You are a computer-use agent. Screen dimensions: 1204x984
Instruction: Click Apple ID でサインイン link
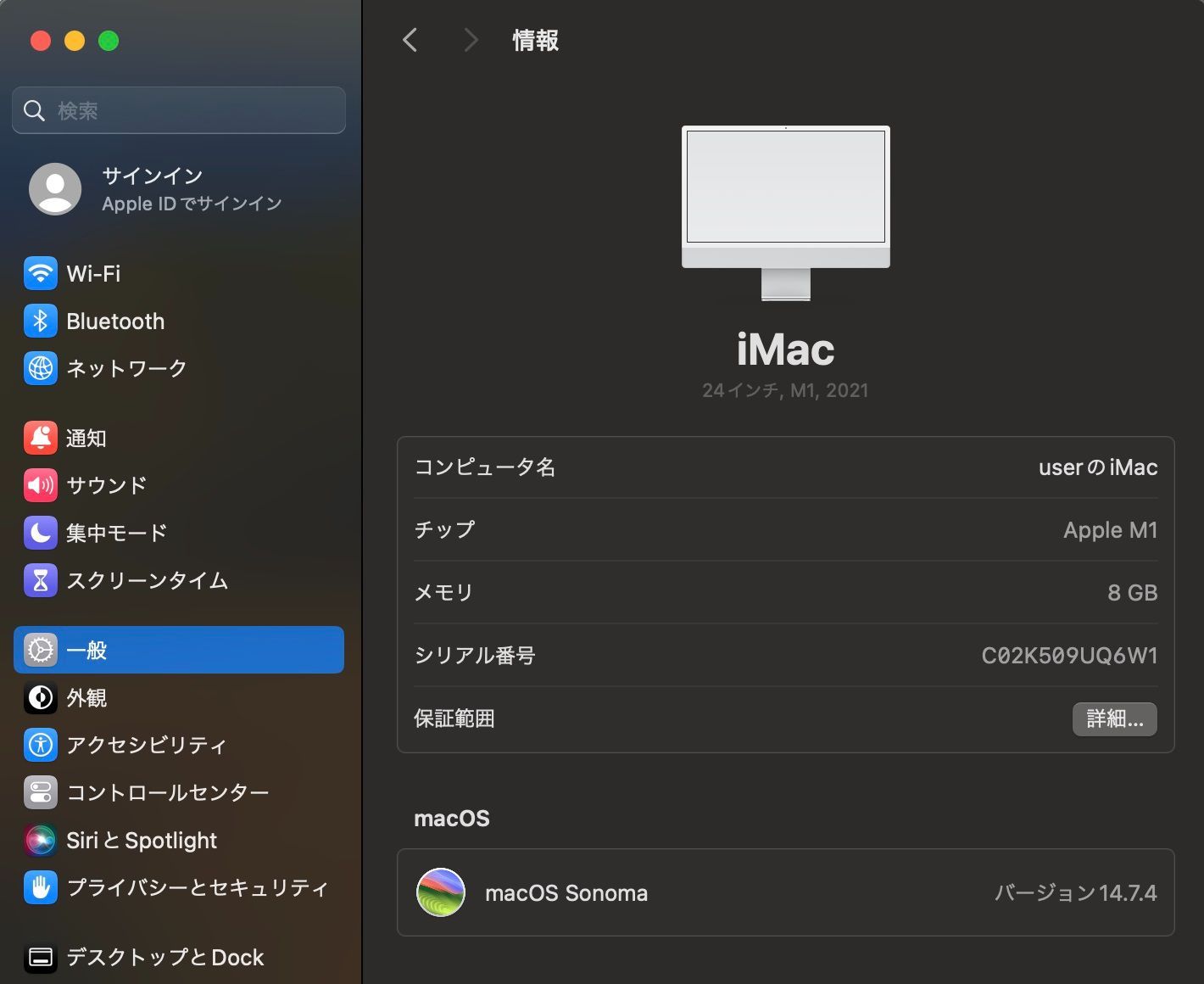point(192,204)
